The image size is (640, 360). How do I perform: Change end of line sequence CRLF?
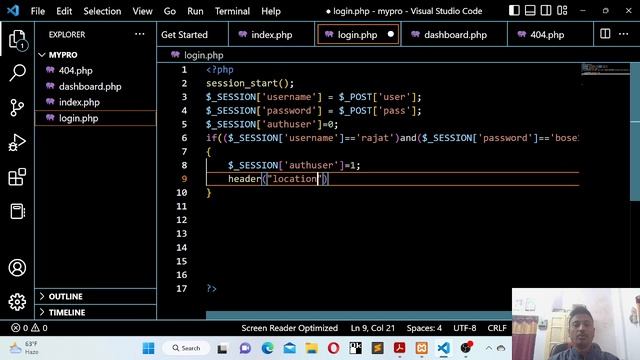pyautogui.click(x=497, y=328)
